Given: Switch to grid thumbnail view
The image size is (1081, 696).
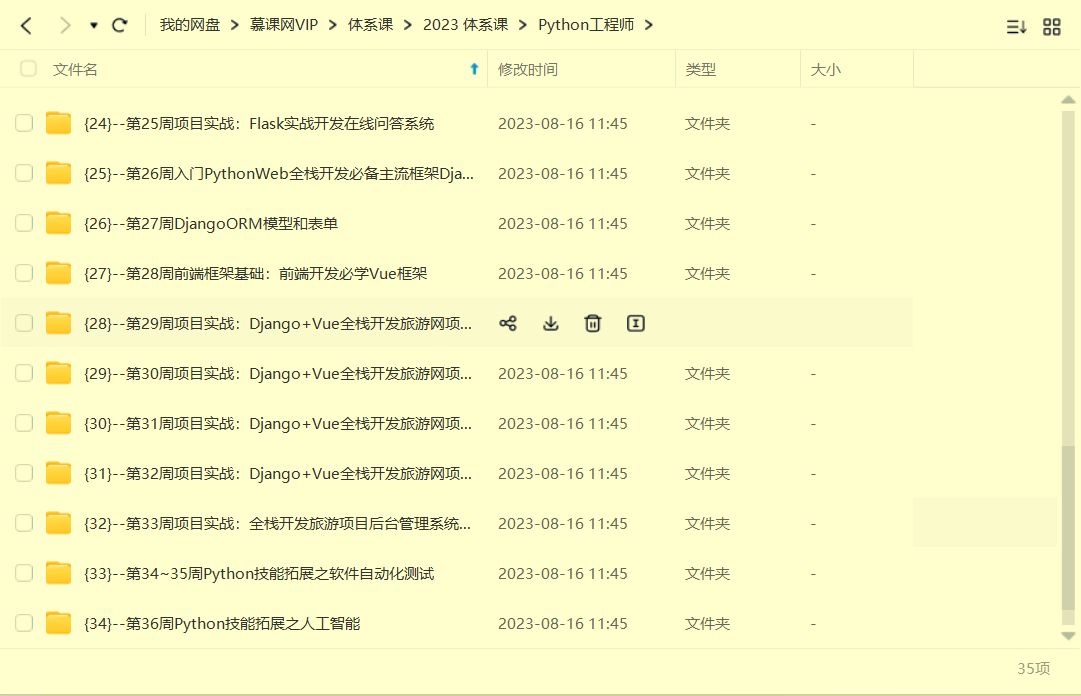Looking at the screenshot, I should click(x=1052, y=27).
